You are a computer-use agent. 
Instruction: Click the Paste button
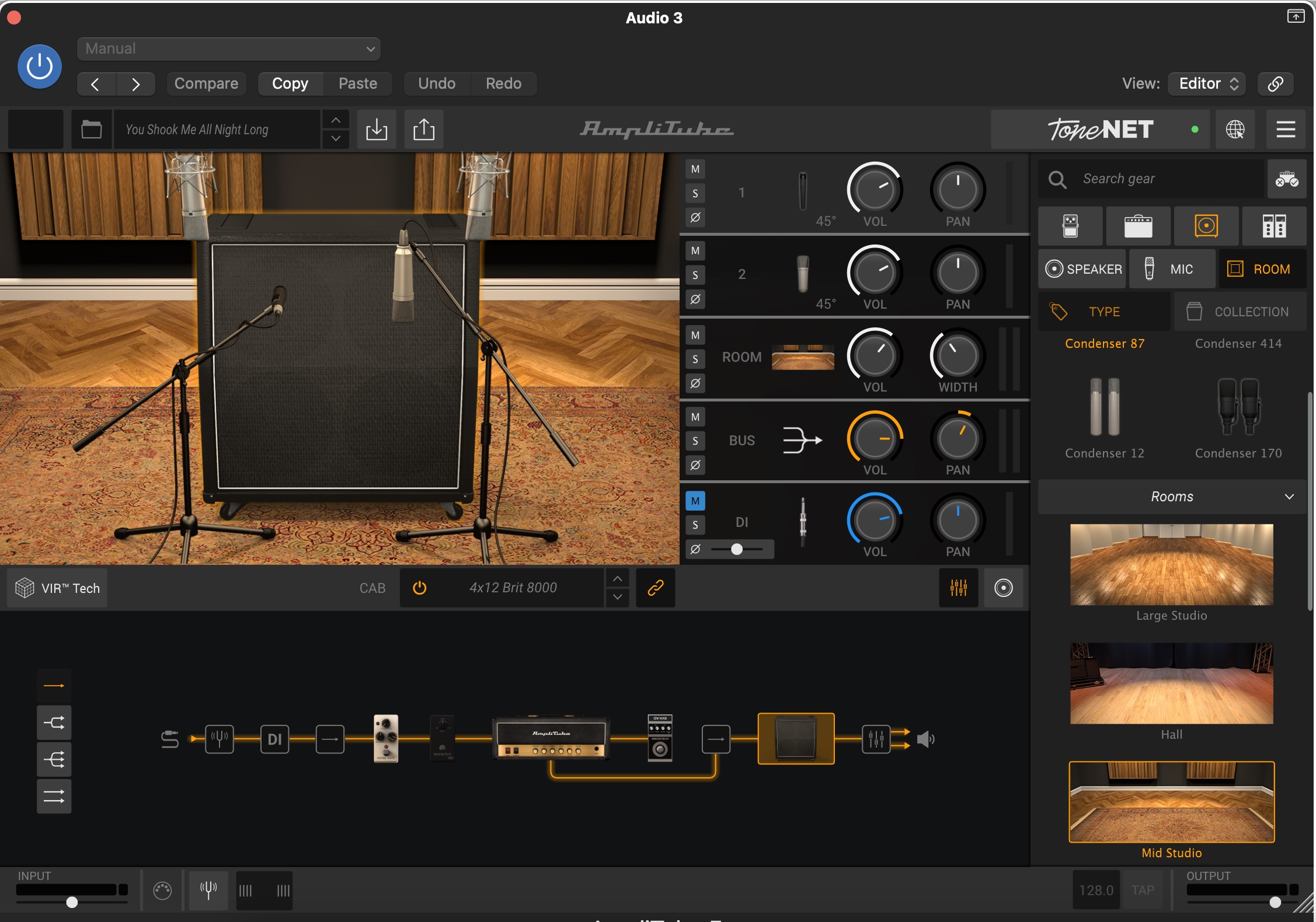[x=358, y=84]
